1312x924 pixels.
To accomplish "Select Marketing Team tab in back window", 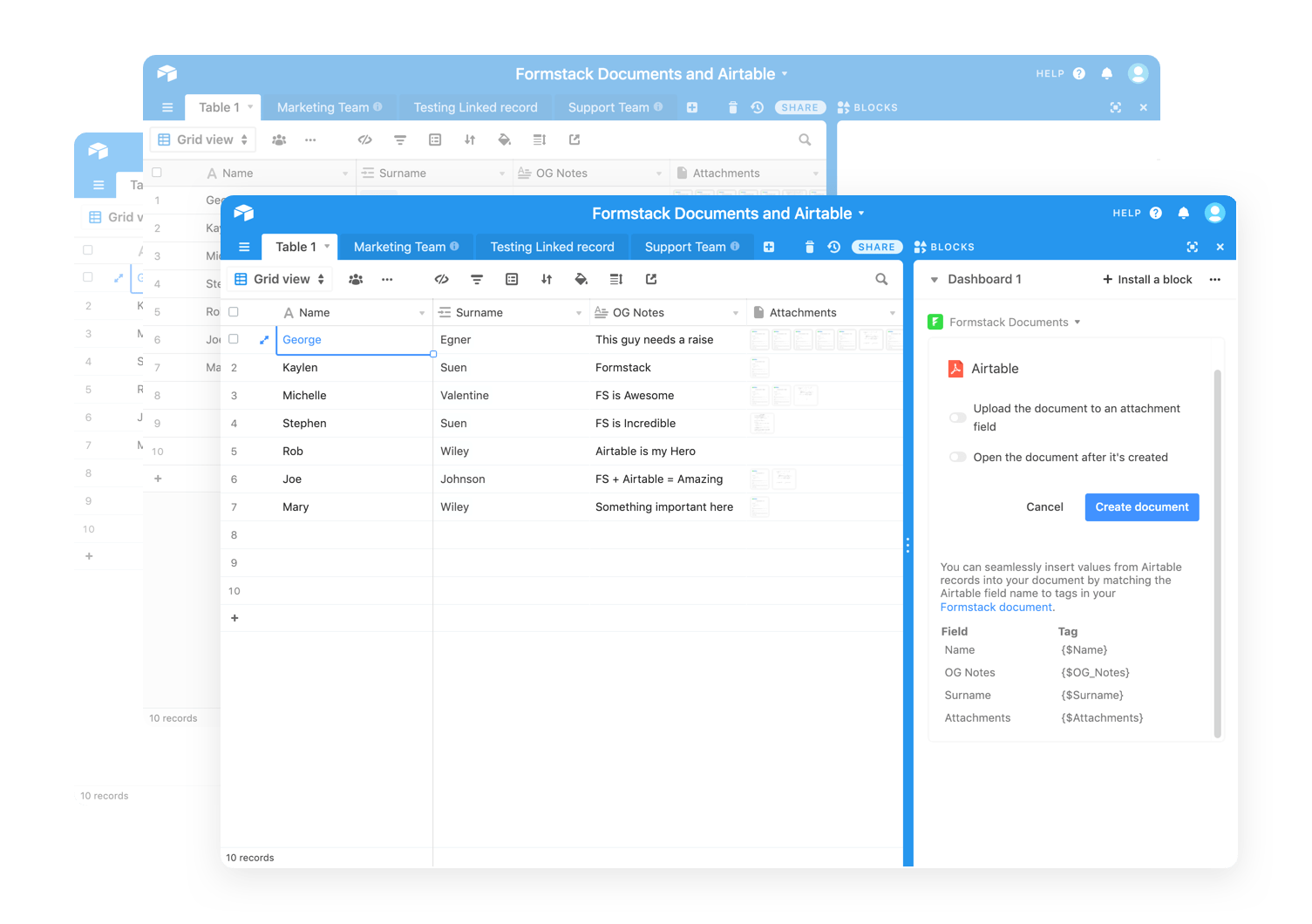I will [330, 107].
